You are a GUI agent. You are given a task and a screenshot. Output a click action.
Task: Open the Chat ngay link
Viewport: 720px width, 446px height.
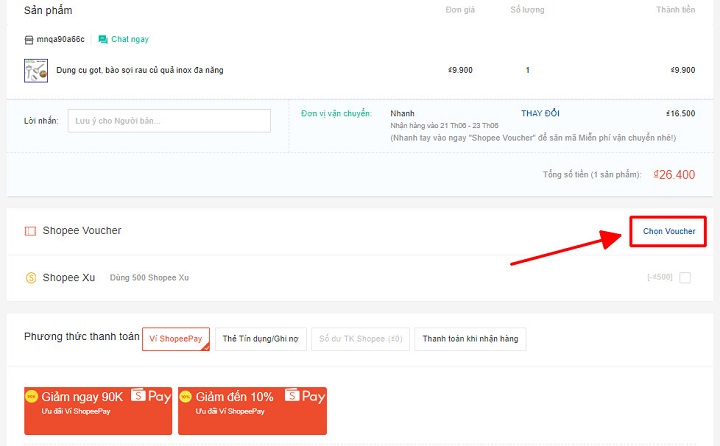point(128,39)
